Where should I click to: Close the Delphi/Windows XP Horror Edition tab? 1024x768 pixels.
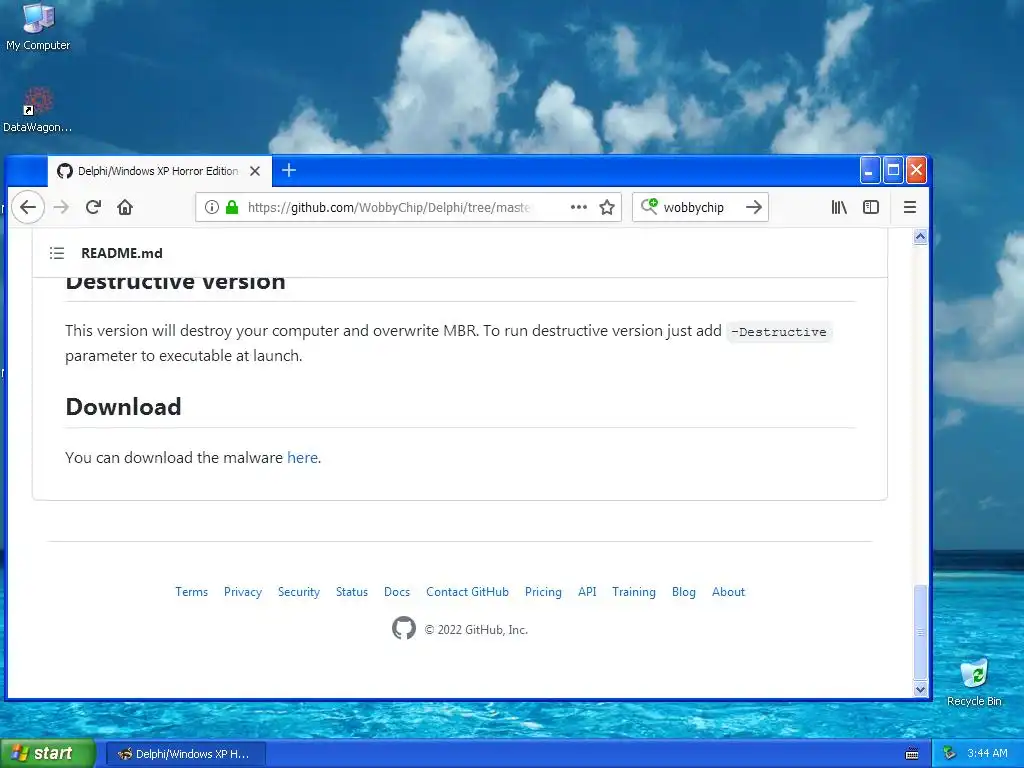255,171
